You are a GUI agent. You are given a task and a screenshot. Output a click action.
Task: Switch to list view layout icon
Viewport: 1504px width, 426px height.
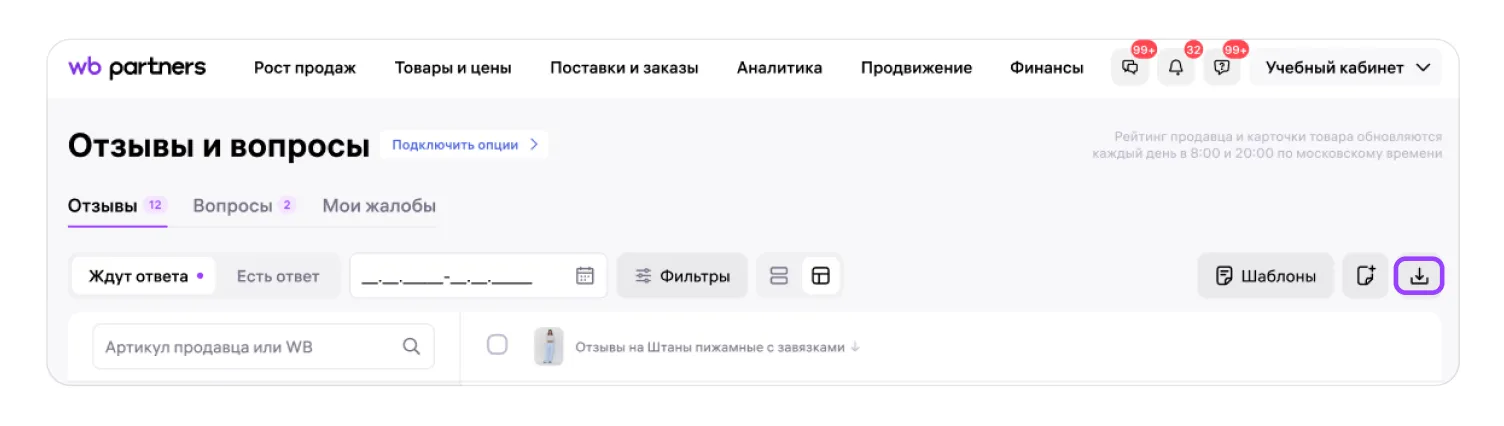tap(779, 276)
